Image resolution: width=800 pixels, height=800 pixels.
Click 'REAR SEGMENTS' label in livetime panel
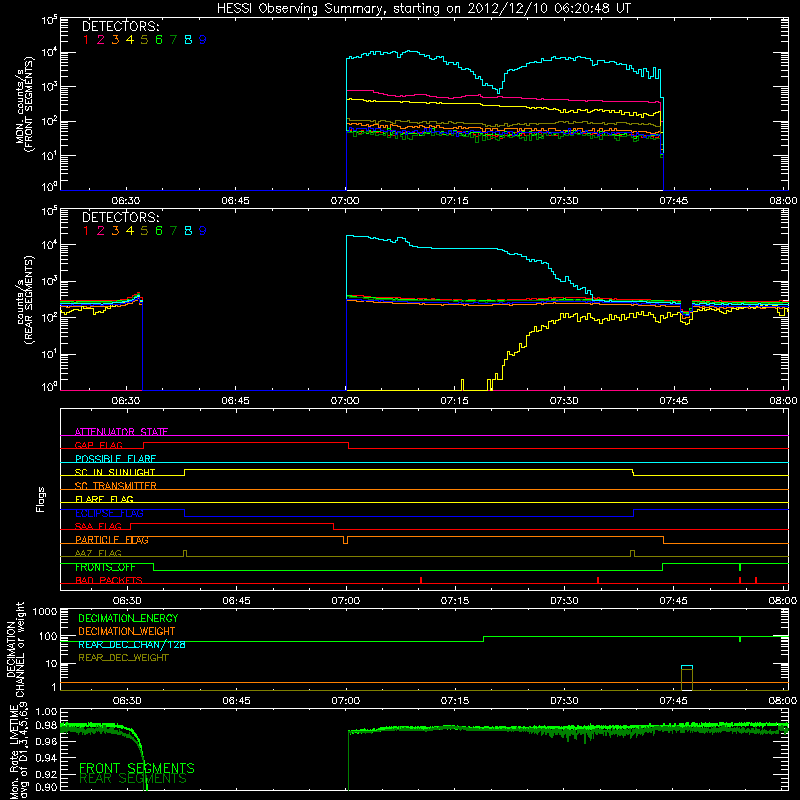133,779
